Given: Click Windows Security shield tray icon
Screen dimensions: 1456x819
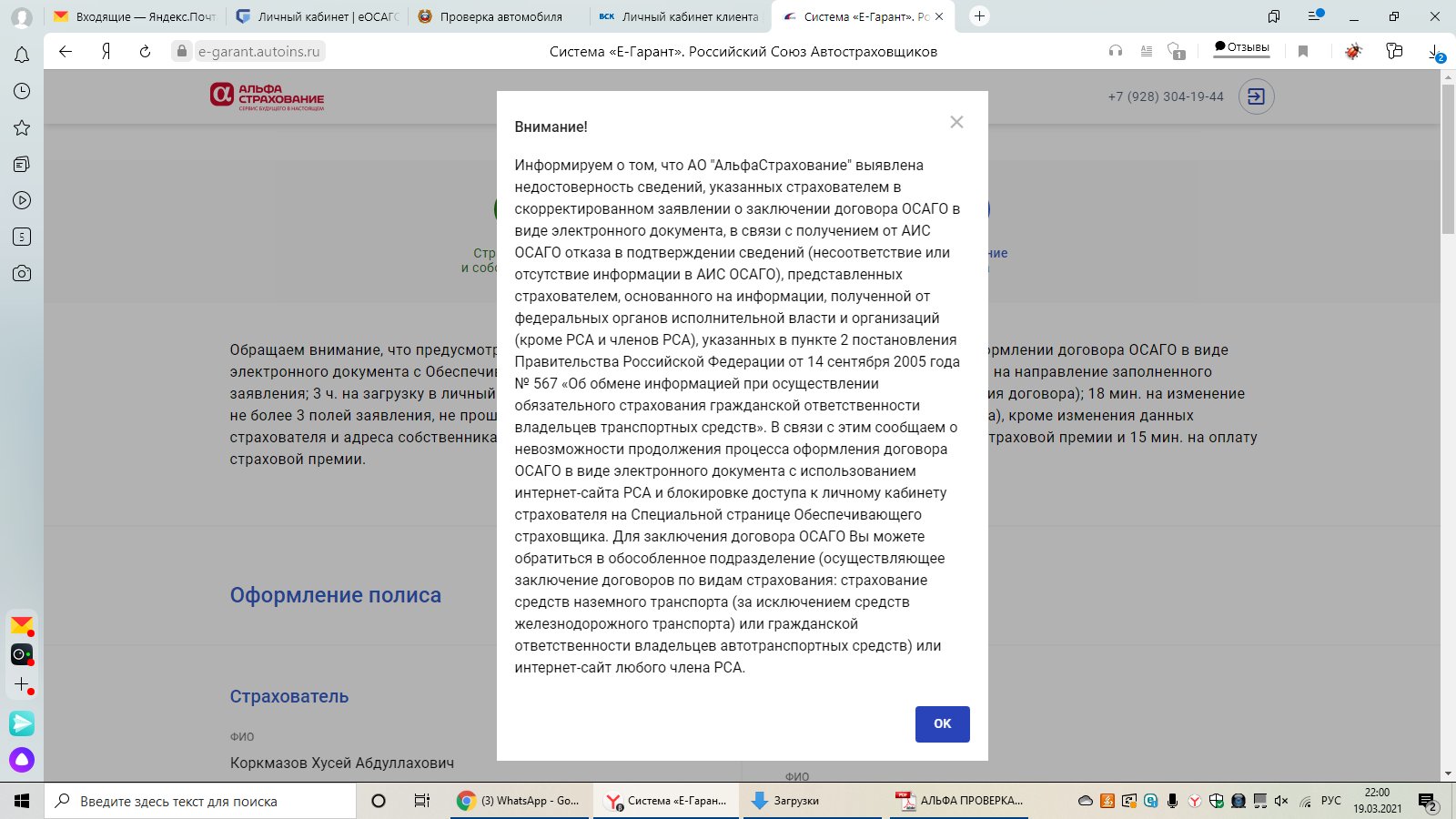Looking at the screenshot, I should click(1216, 801).
